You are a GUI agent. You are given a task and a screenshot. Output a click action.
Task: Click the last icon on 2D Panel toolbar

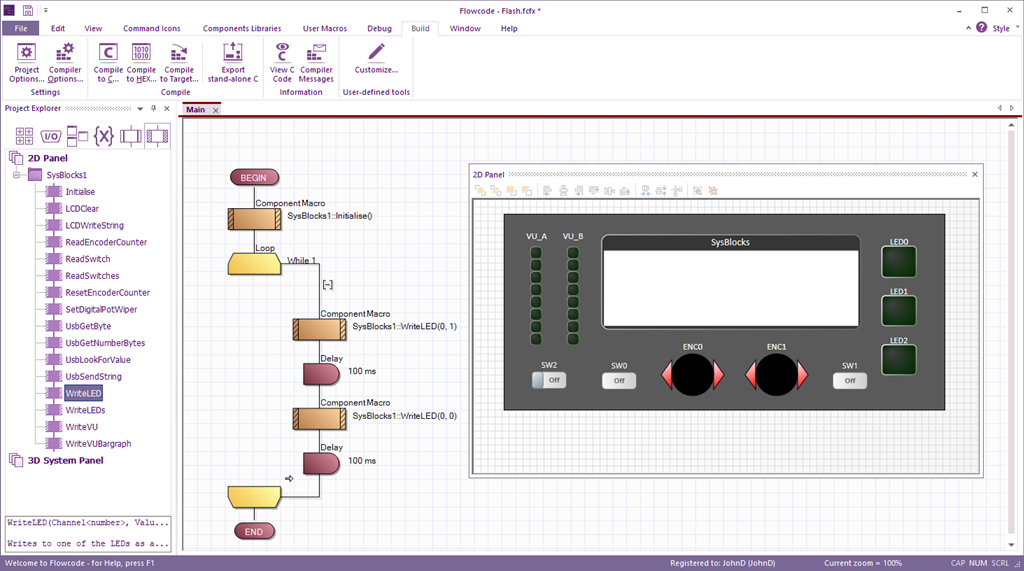tap(713, 190)
